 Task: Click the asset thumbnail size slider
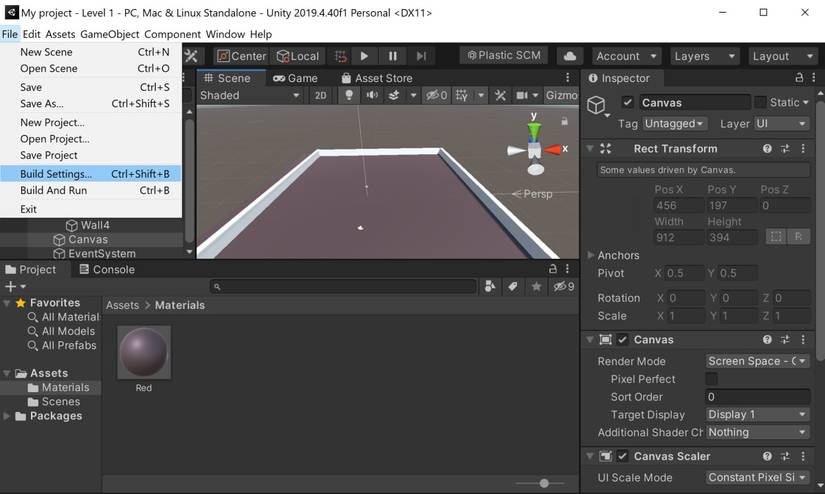[x=544, y=483]
